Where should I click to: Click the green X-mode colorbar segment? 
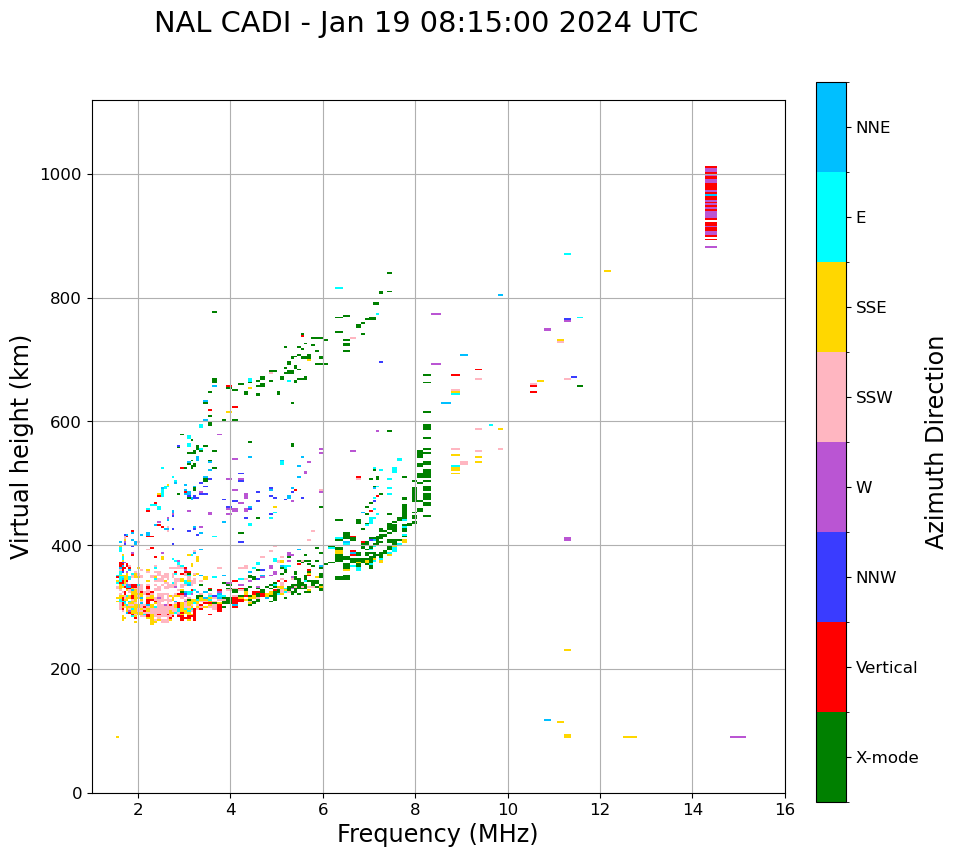click(831, 757)
